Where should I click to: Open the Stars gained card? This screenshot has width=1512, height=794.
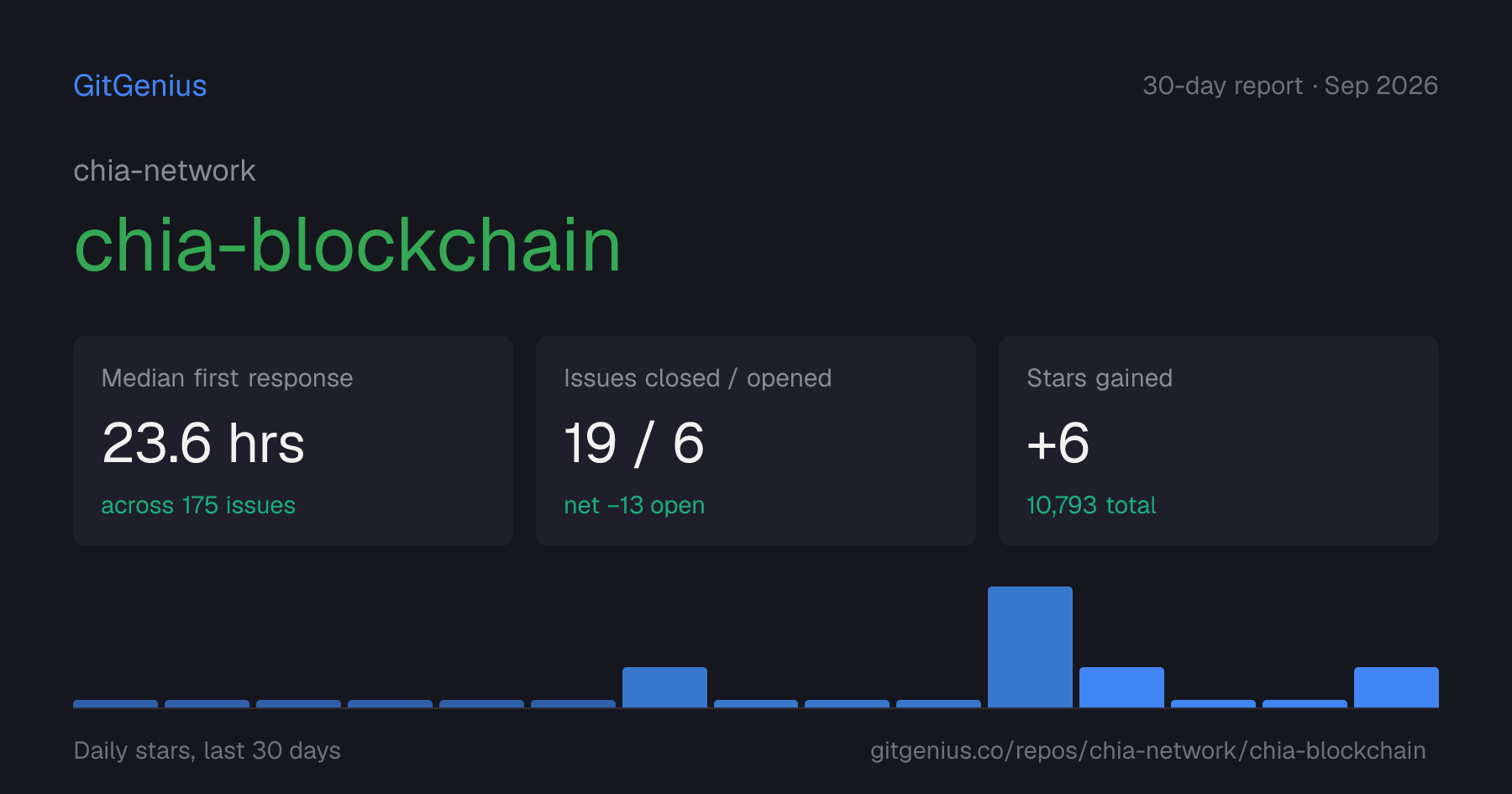(1219, 441)
